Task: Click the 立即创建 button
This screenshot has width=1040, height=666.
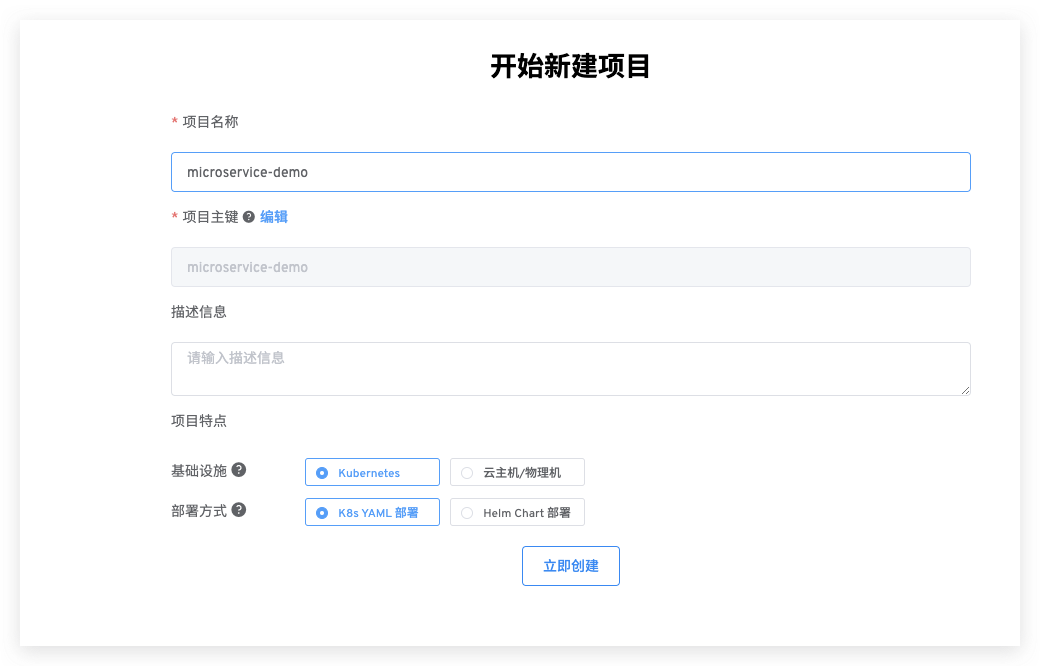Action: pyautogui.click(x=571, y=566)
